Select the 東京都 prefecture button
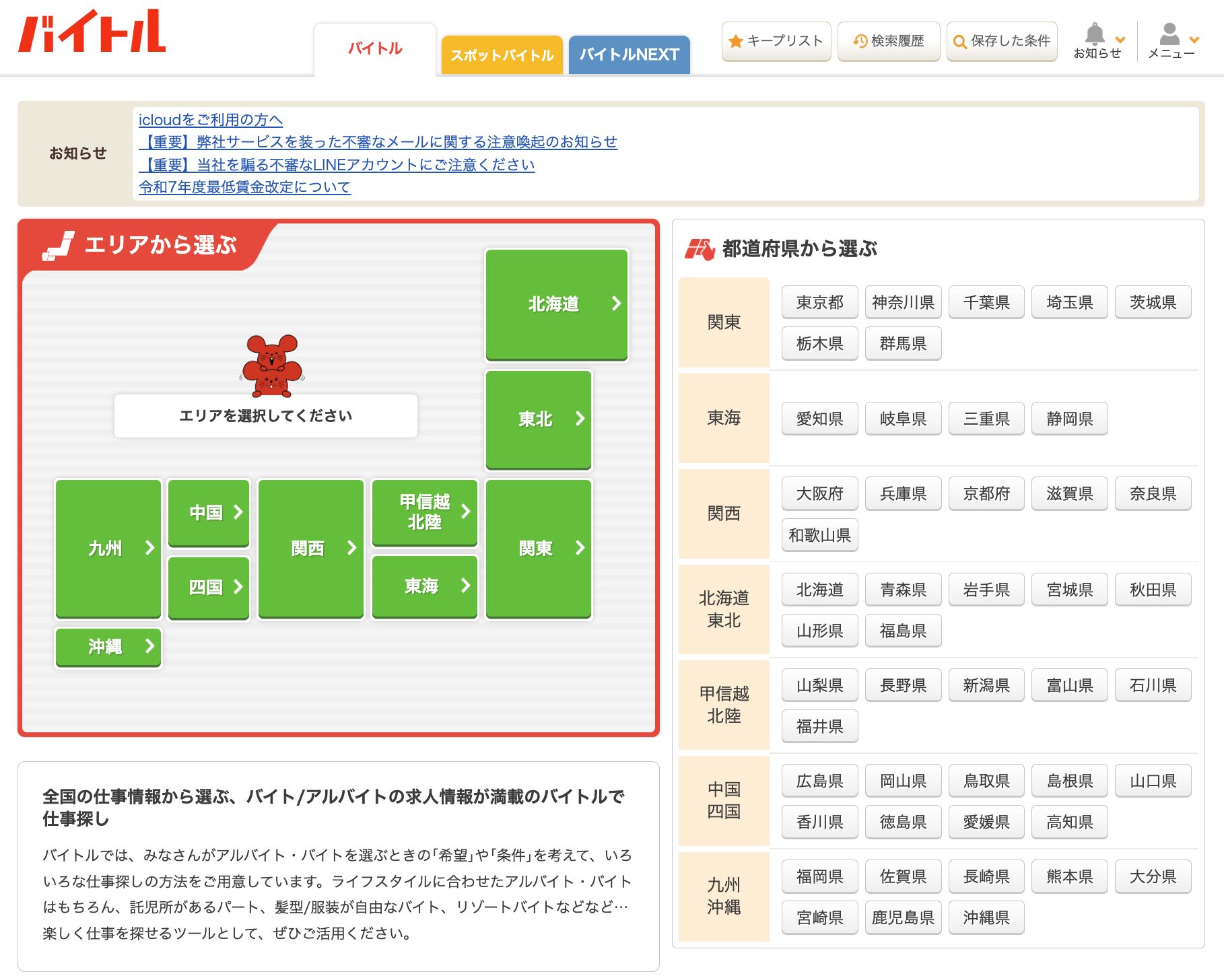 pos(819,302)
